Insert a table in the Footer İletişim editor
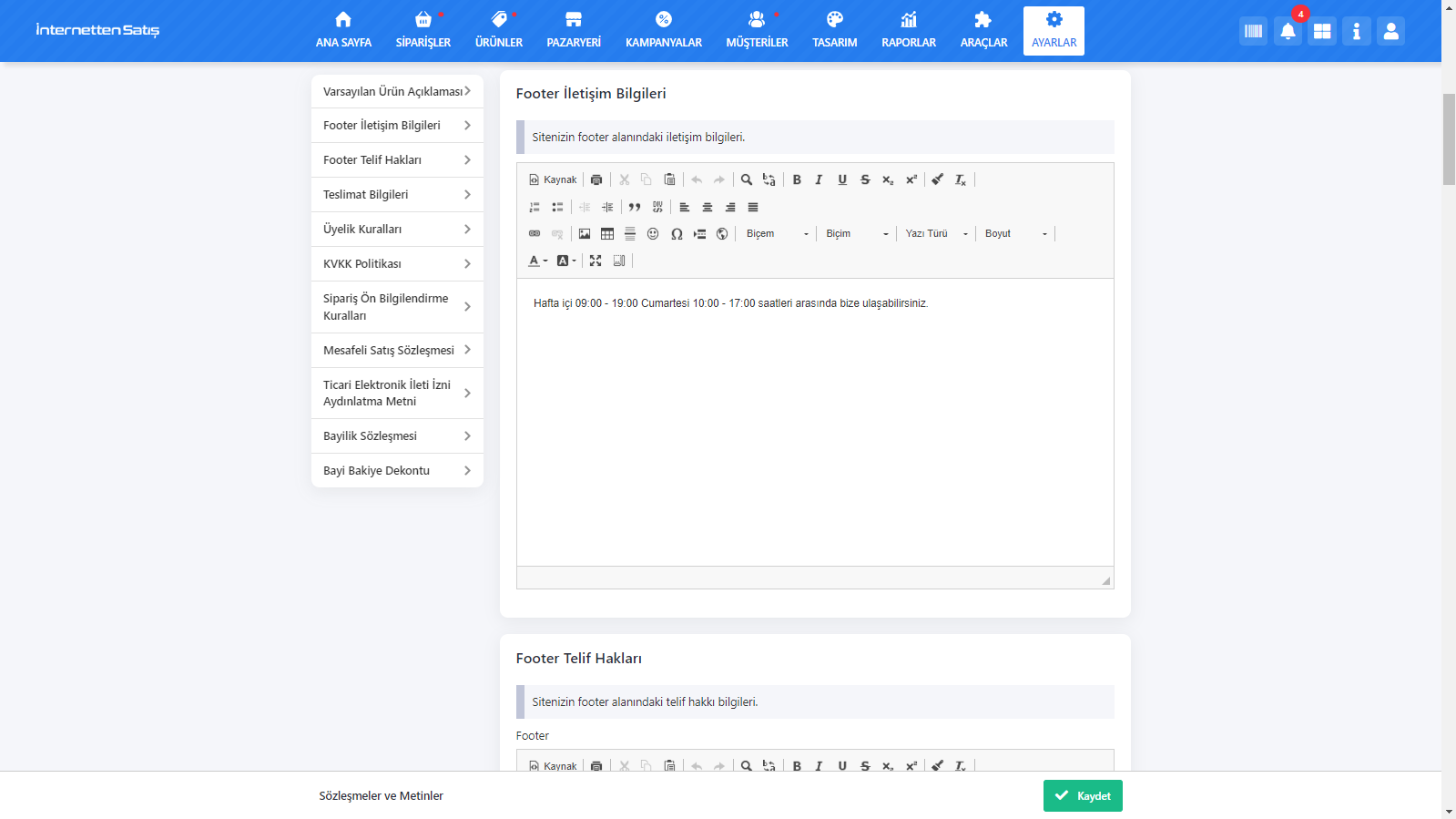Image resolution: width=1456 pixels, height=819 pixels. 607,234
